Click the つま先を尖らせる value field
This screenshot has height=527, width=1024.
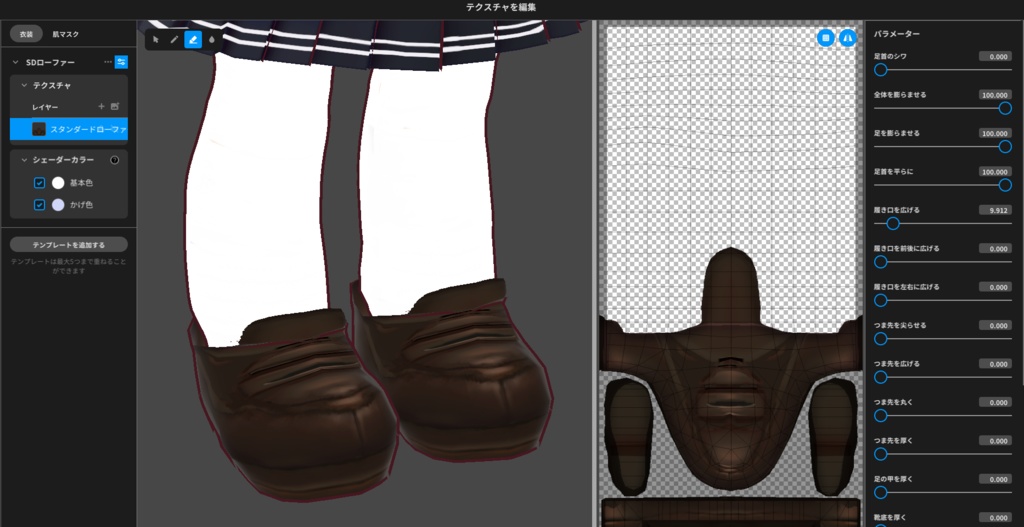click(995, 326)
